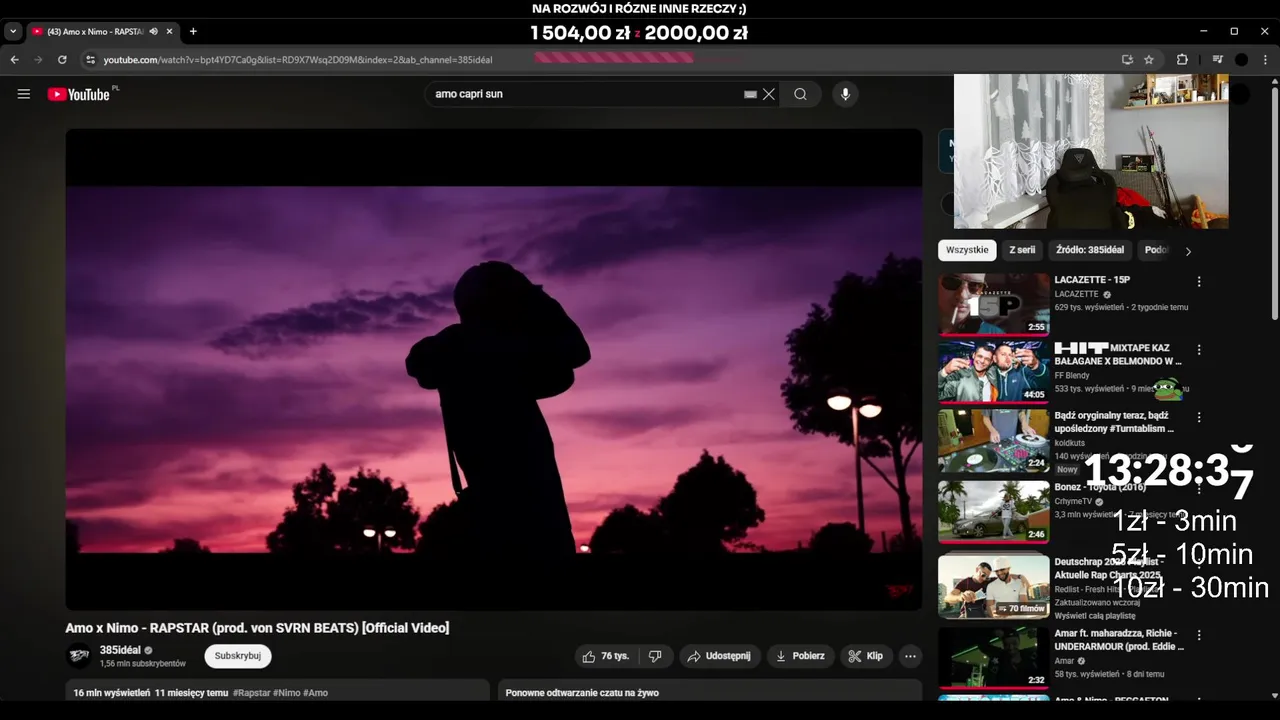This screenshot has height=720, width=1280.
Task: Open more actions menu under video
Action: [x=910, y=656]
